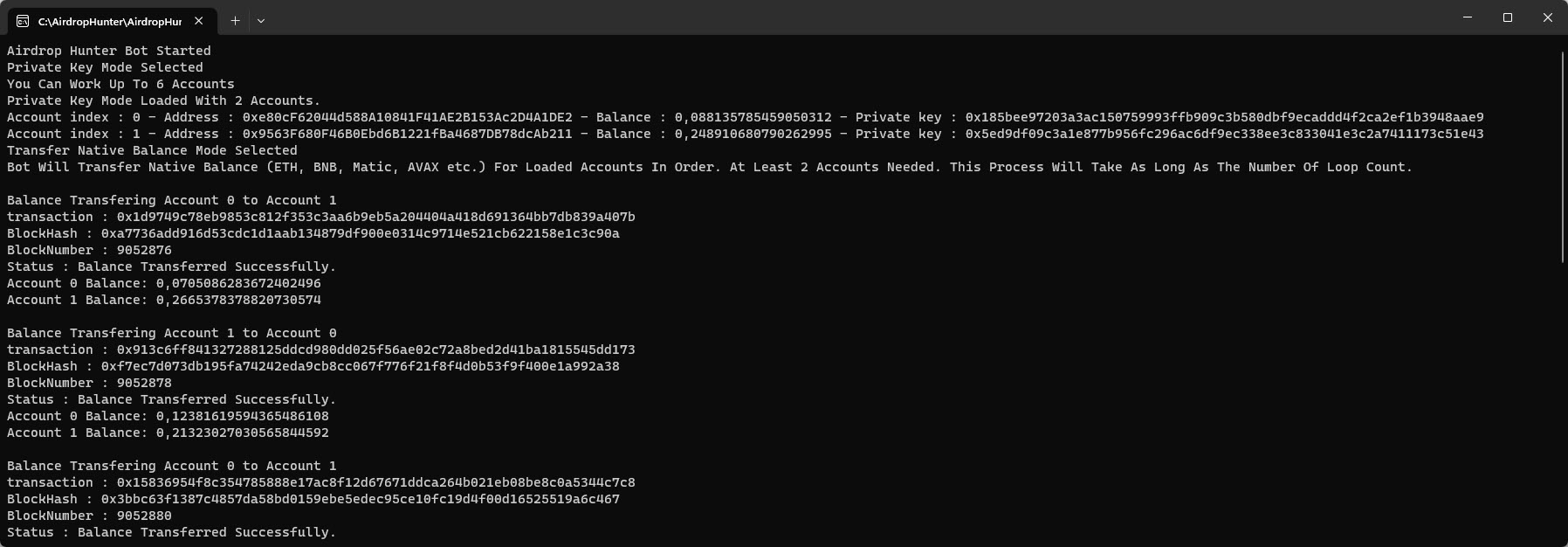This screenshot has width=1568, height=547.
Task: Click "Balance Transfering Account 1 to Account 0" line
Action: tap(171, 333)
